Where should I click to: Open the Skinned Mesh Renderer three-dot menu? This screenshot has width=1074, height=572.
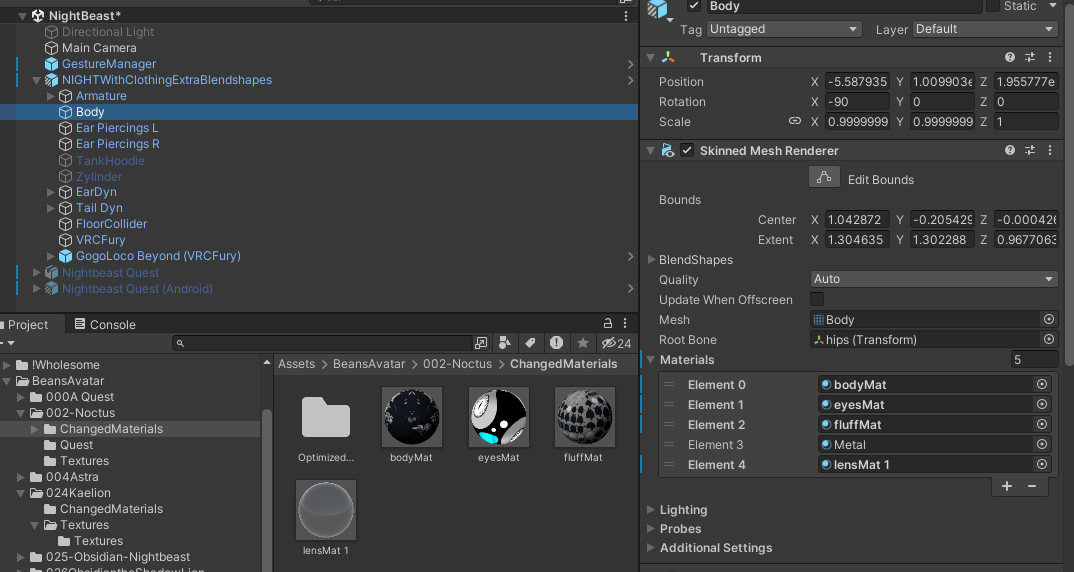(x=1050, y=150)
